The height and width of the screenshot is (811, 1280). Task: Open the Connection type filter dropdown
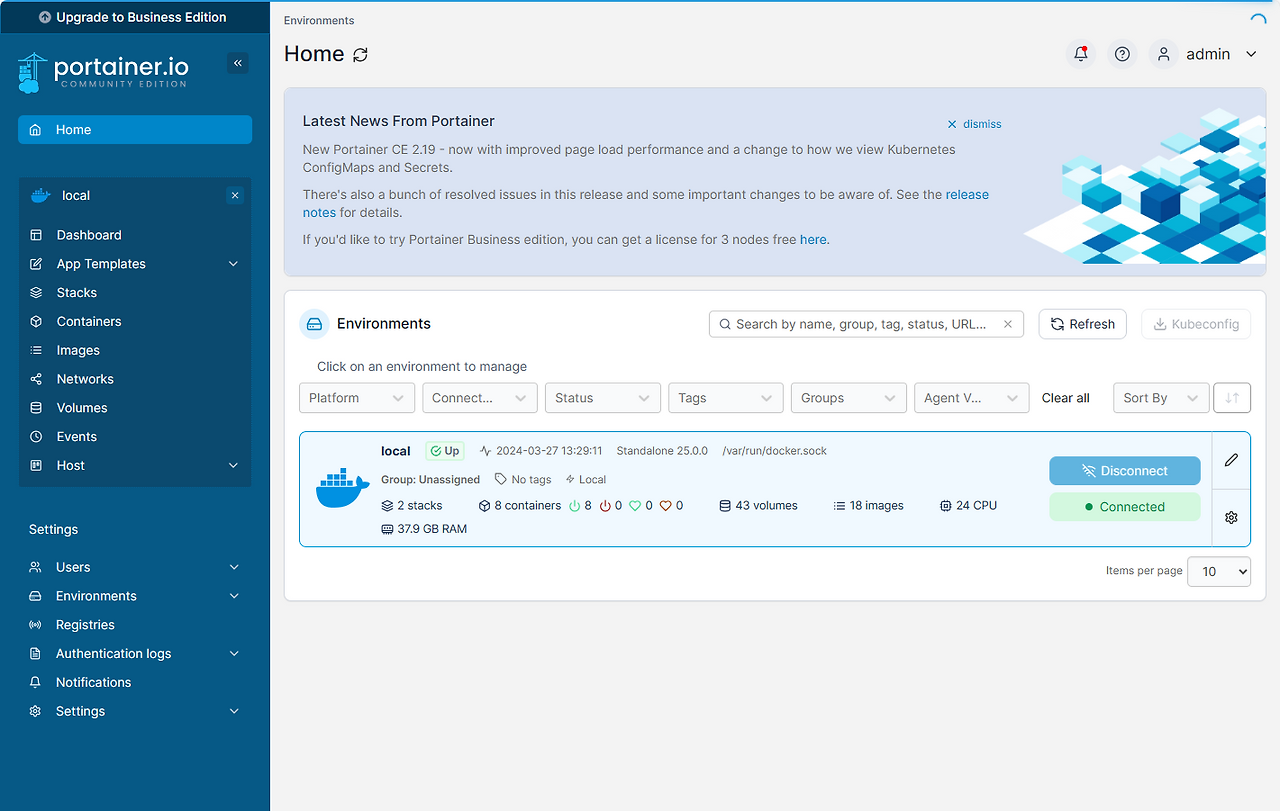pyautogui.click(x=480, y=398)
